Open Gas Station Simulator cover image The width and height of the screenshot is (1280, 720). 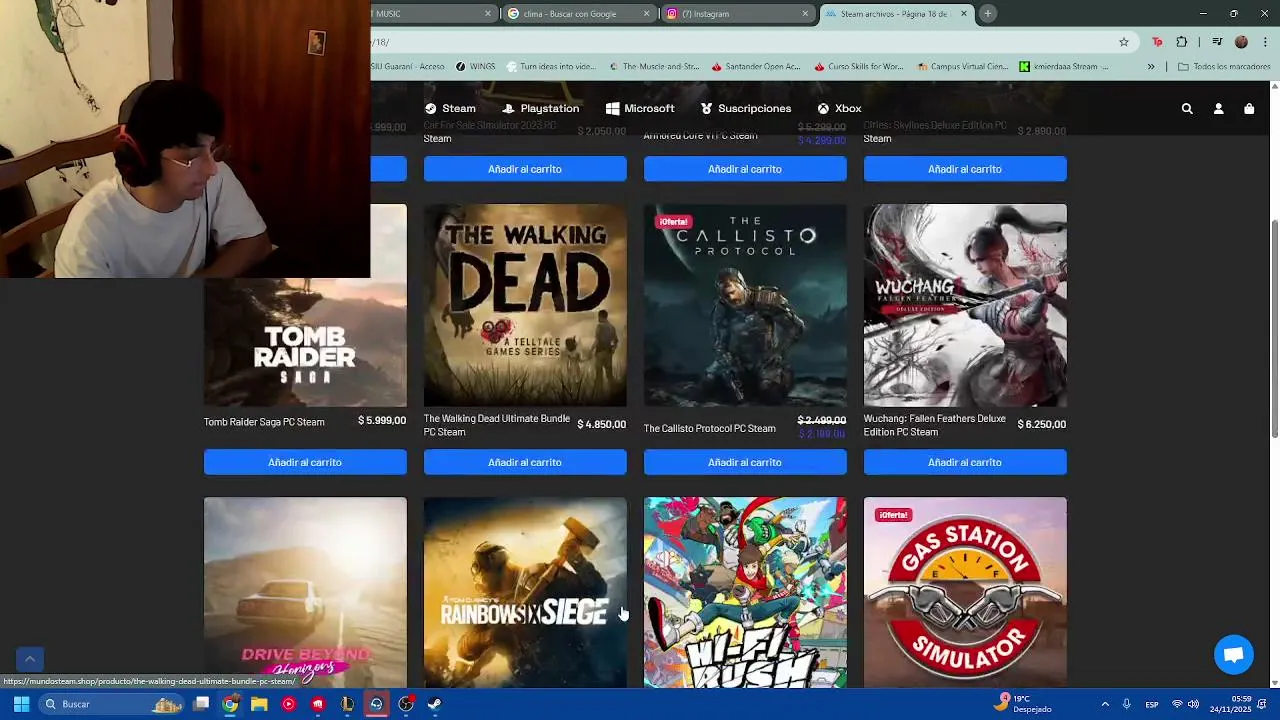(965, 592)
